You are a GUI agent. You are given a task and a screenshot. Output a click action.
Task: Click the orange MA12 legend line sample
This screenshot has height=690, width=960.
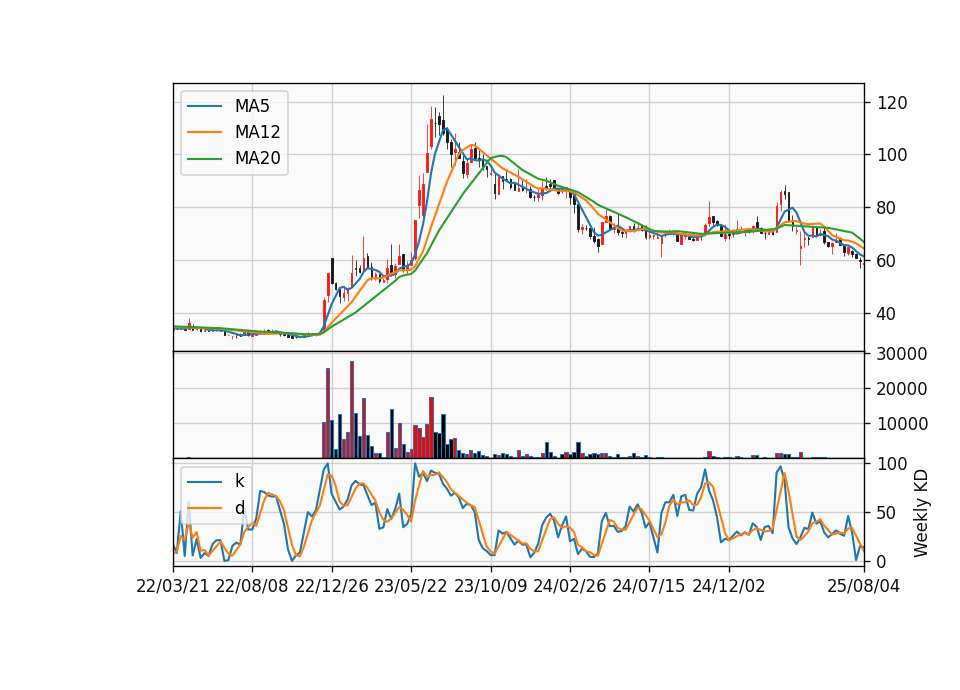point(204,132)
